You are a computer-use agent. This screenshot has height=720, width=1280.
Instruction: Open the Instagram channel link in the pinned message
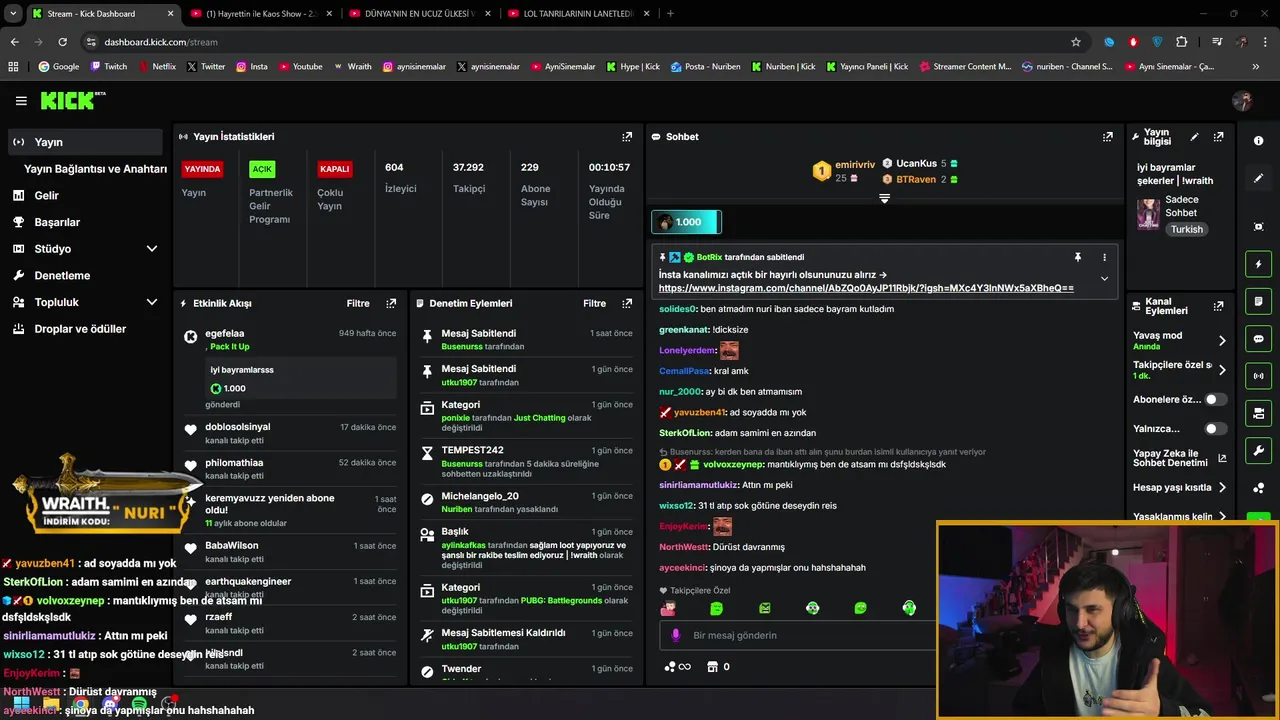866,288
